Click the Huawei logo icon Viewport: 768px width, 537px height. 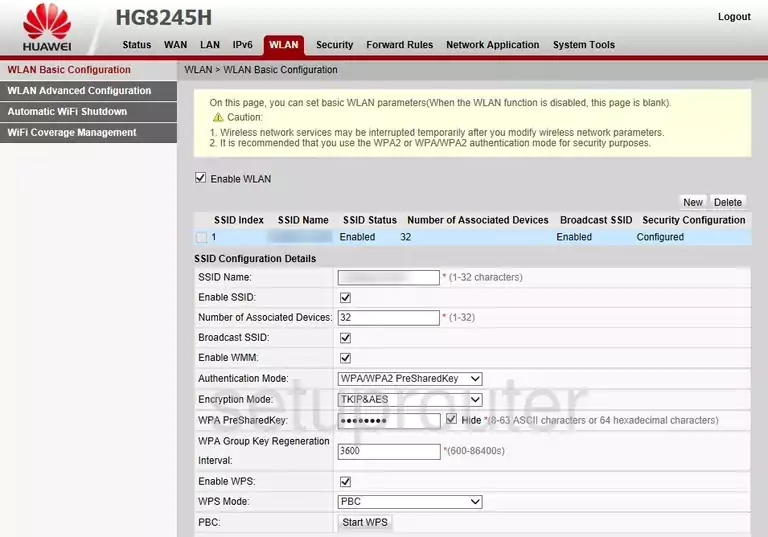pos(47,27)
